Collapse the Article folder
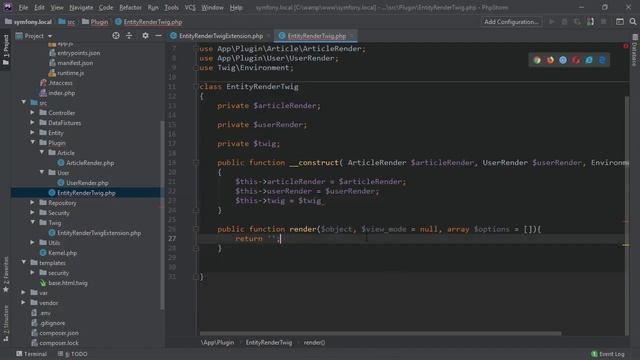 [x=42, y=152]
